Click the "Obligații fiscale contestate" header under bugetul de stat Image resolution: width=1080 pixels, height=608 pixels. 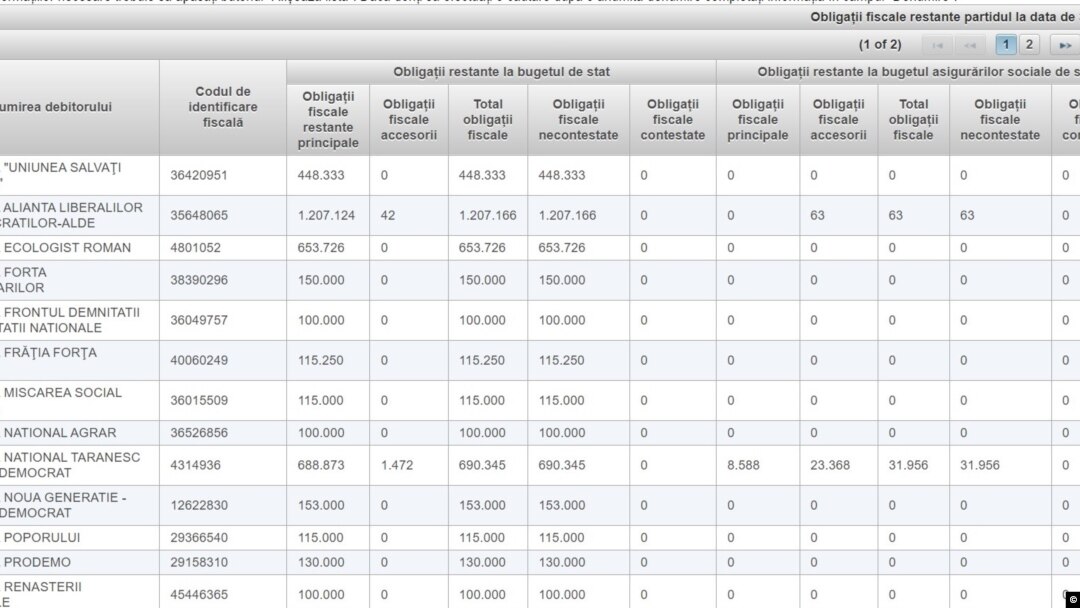pos(672,120)
